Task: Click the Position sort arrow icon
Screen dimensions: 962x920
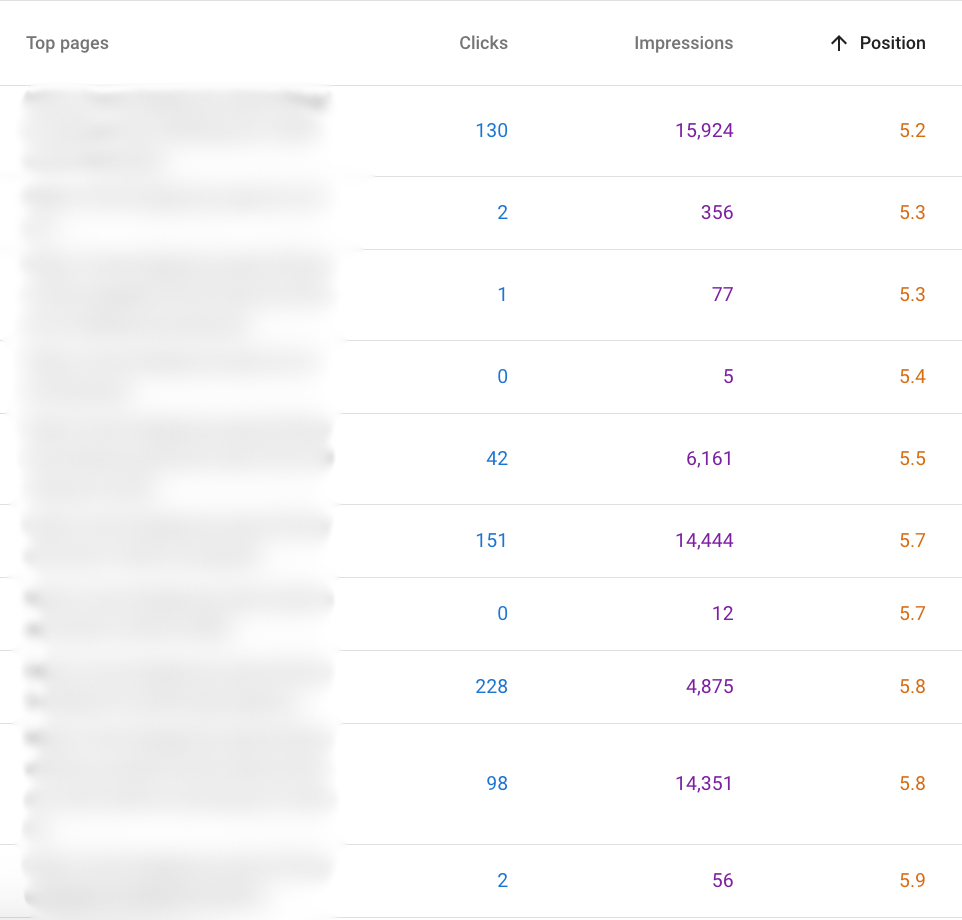Action: 839,43
